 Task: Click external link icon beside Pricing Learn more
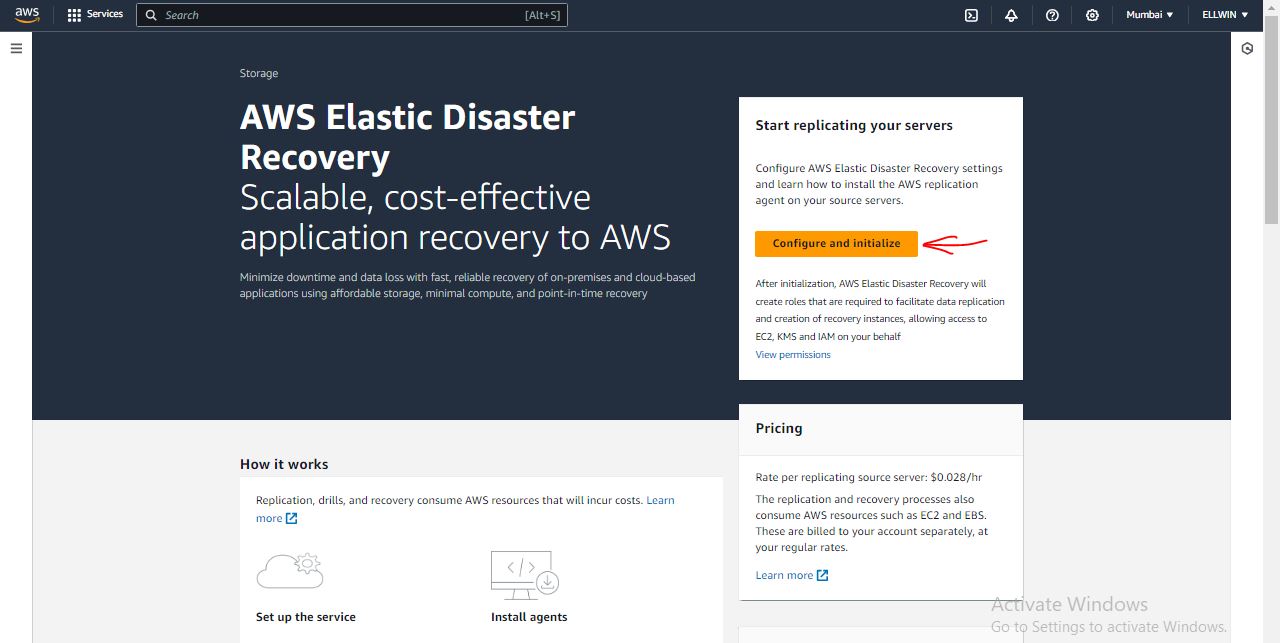823,575
